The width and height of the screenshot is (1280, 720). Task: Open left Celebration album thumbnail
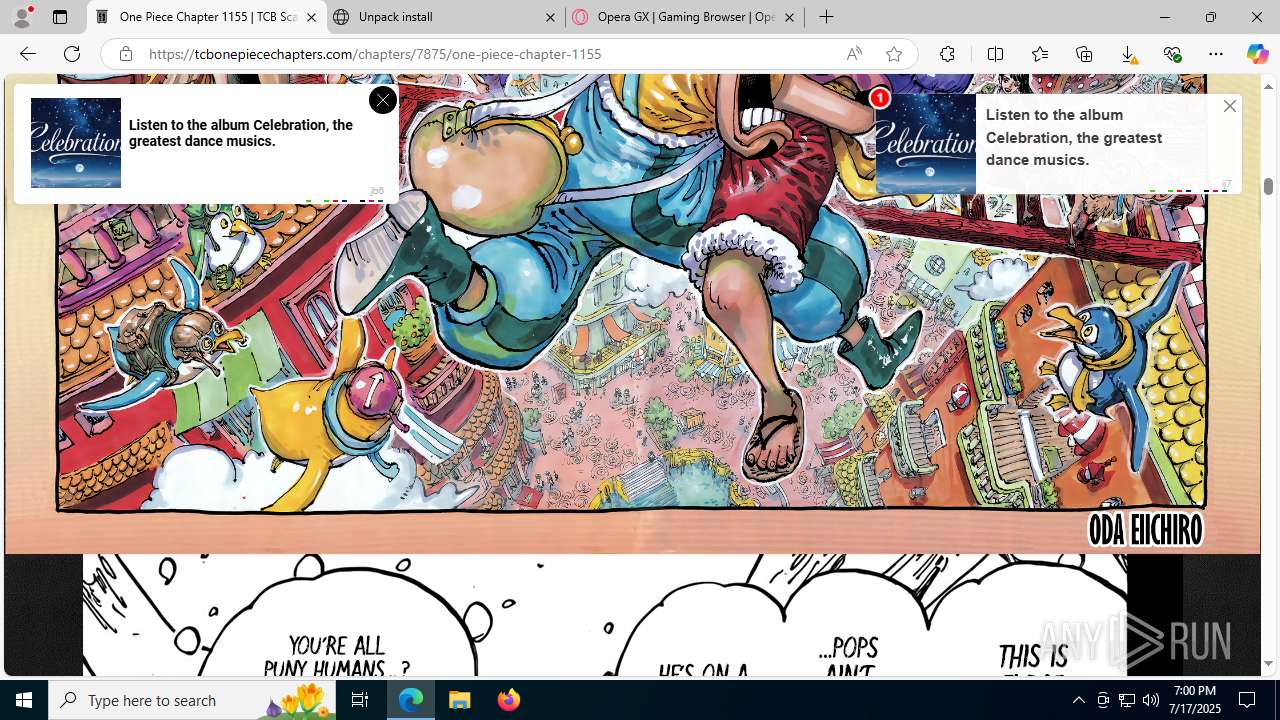[x=76, y=143]
